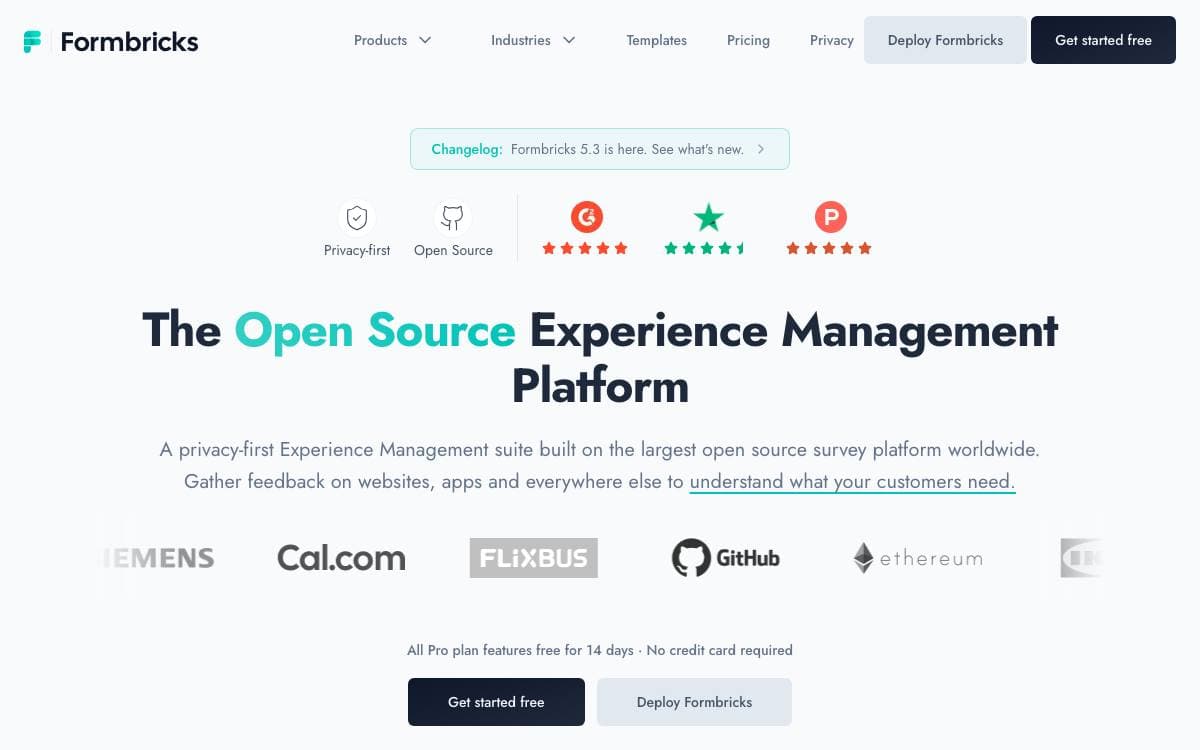Viewport: 1200px width, 750px height.
Task: Click the ethereum customer logo
Action: (918, 558)
